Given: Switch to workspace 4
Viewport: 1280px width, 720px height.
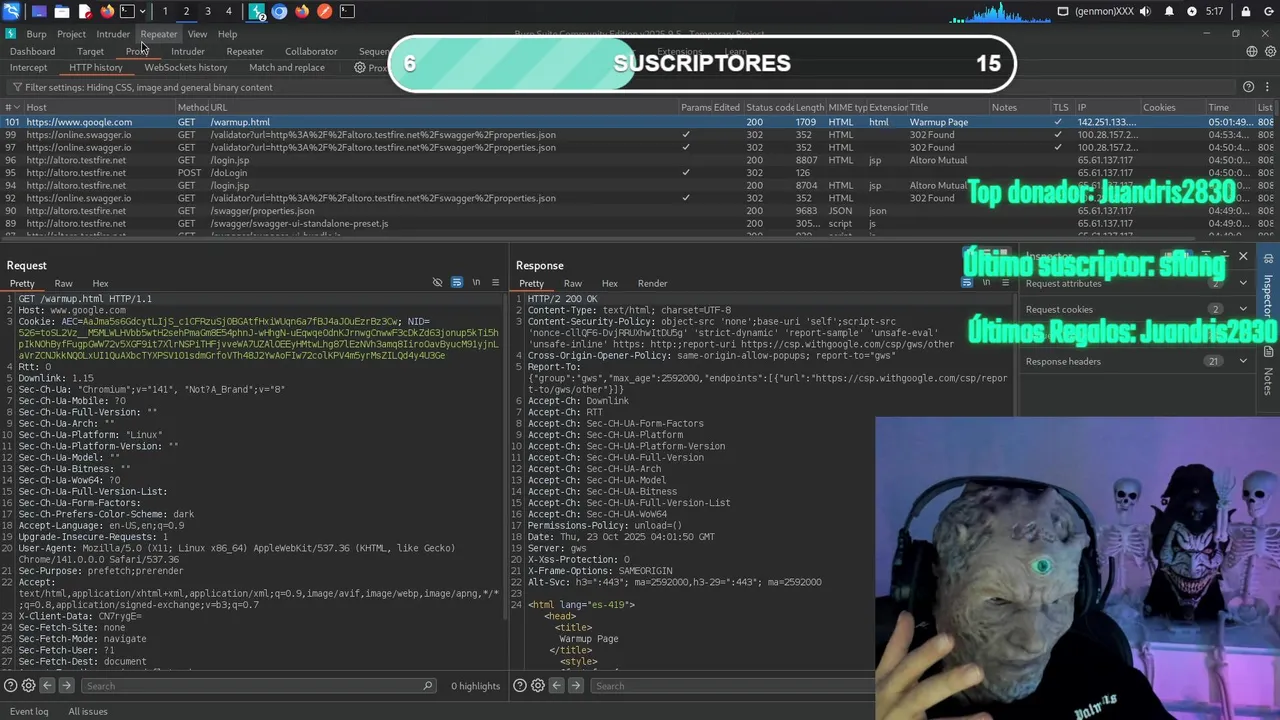Looking at the screenshot, I should click(228, 11).
